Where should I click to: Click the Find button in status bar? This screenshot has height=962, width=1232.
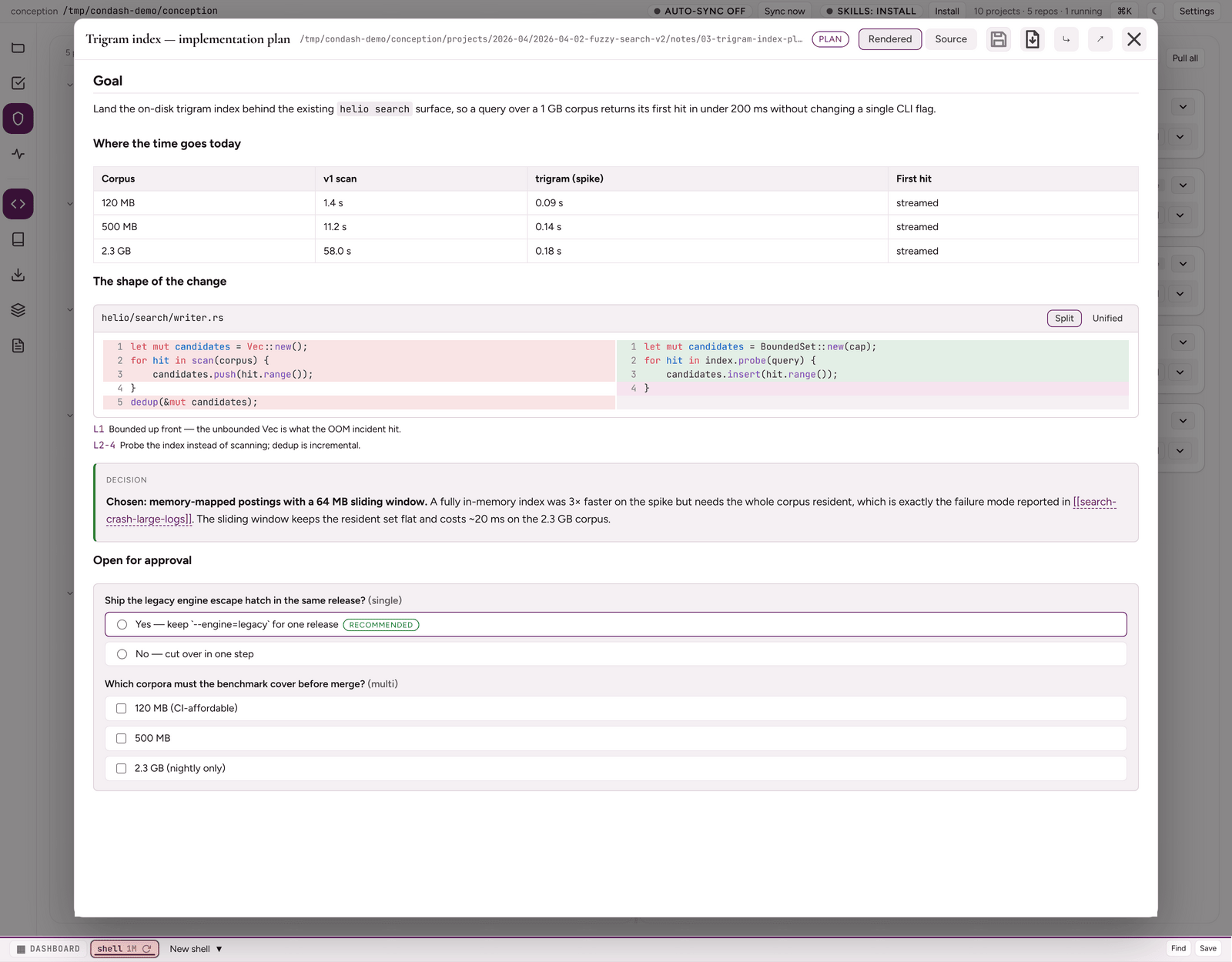1178,948
